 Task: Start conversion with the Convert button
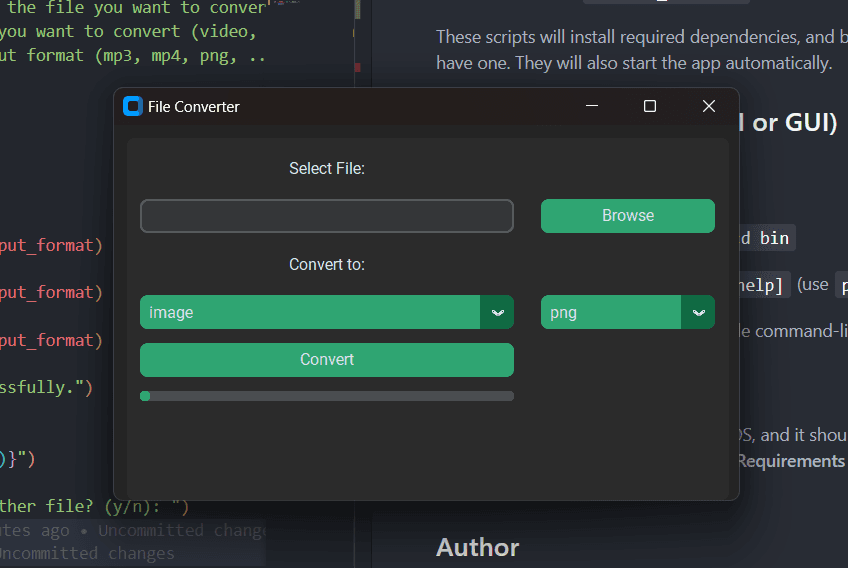coord(326,360)
